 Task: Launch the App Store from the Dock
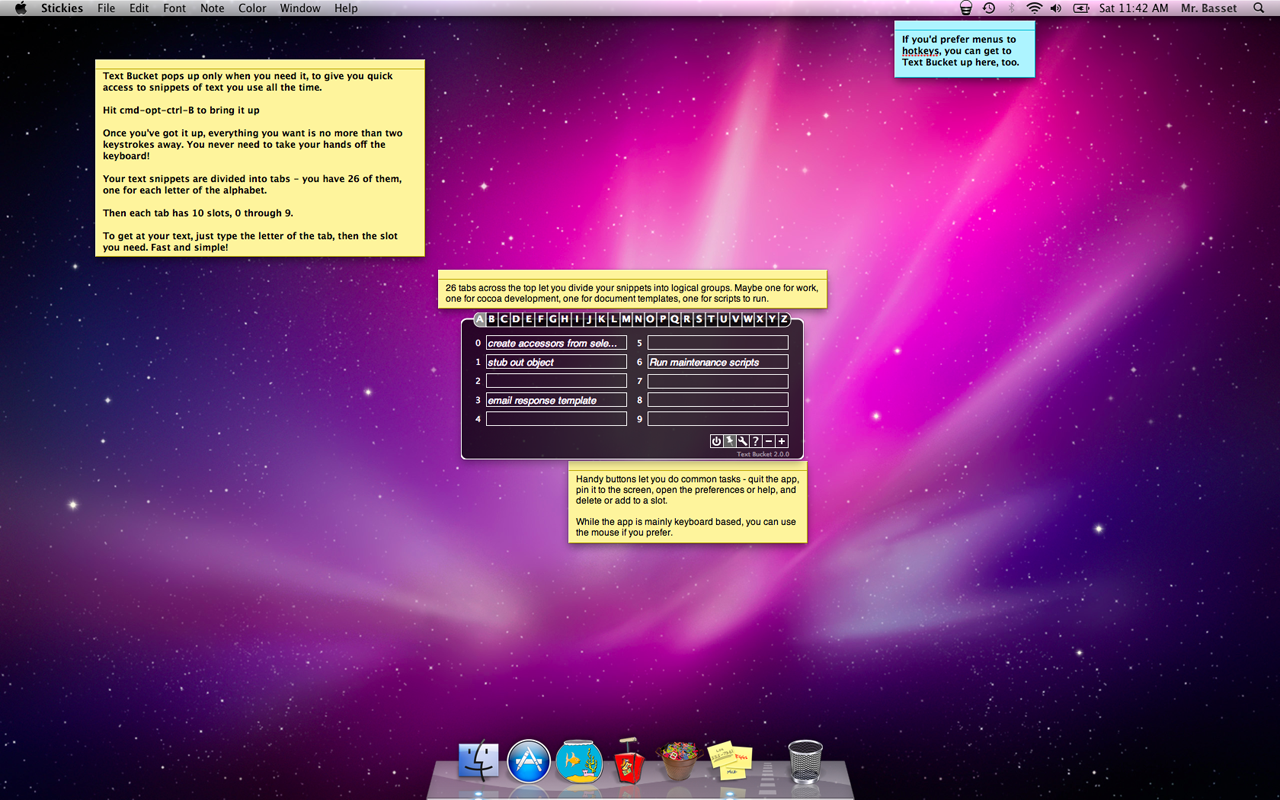point(529,762)
